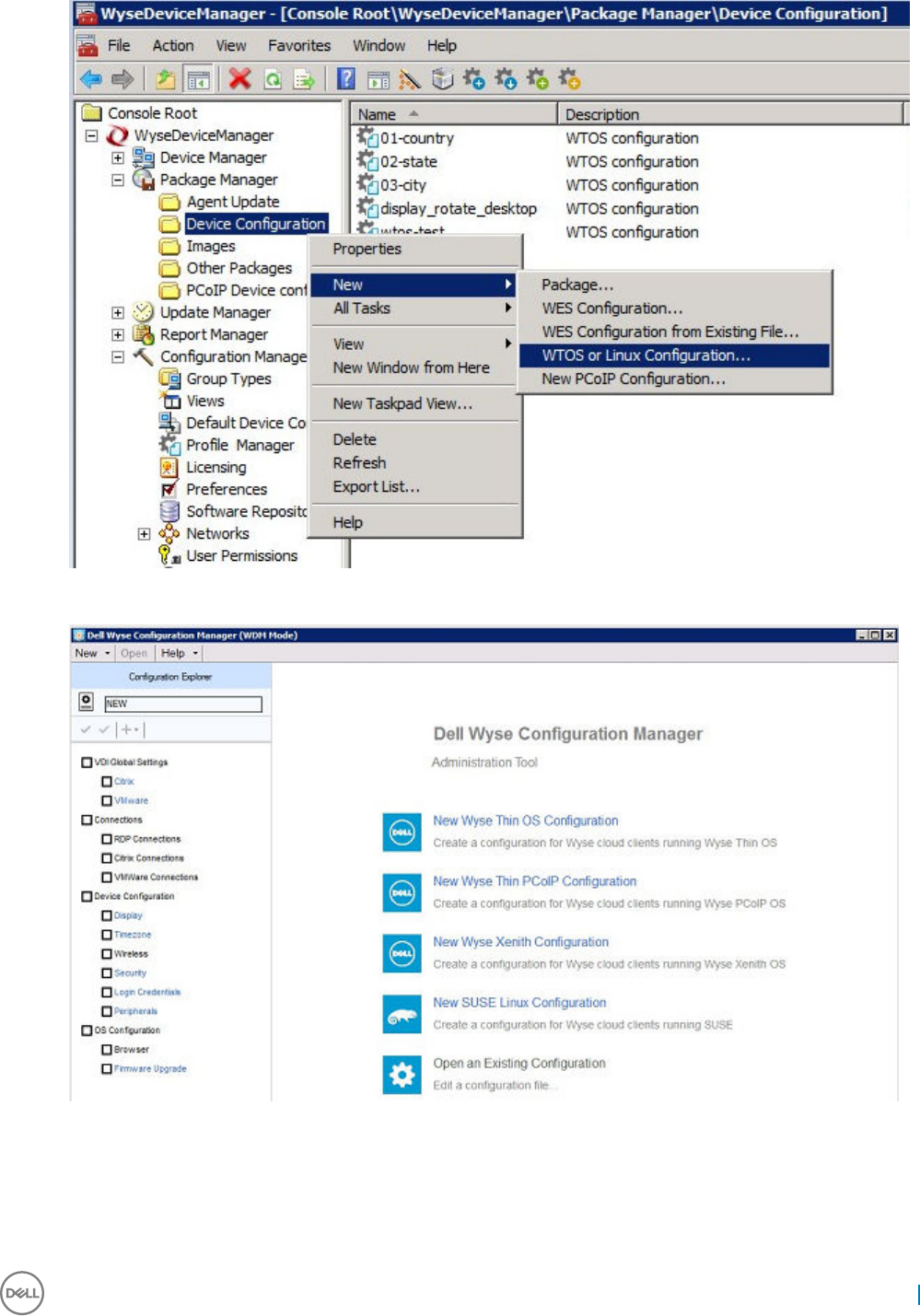Click the Dell icon beside Thin OS Configuration
920x1316 pixels.
coord(402,832)
